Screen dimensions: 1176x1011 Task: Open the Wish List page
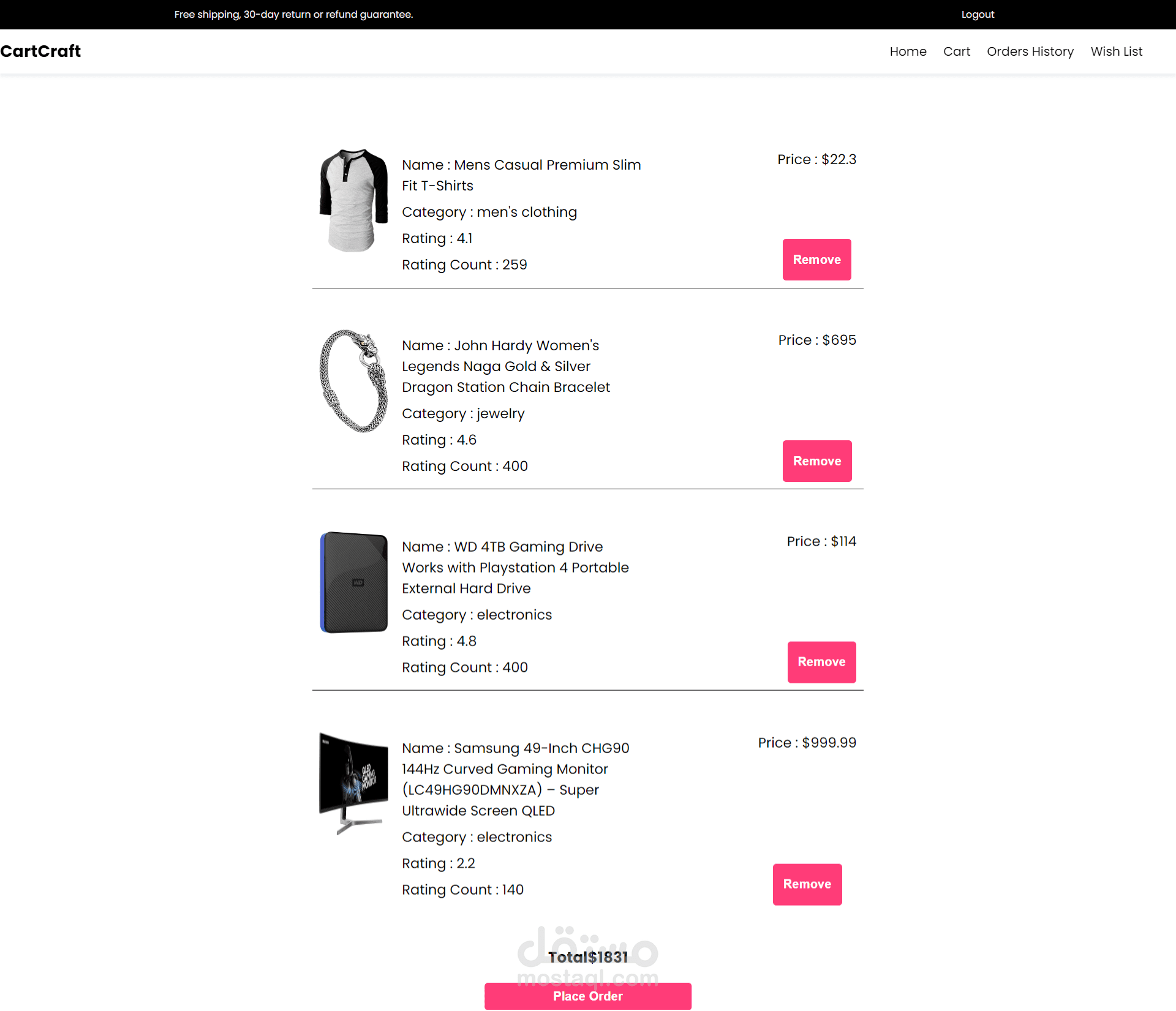(1116, 51)
